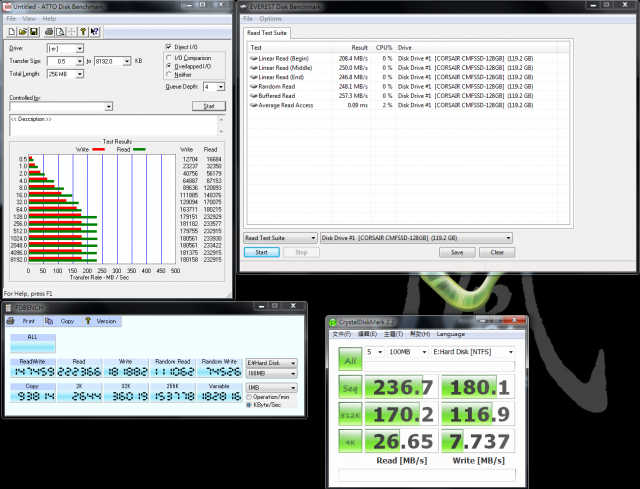The image size is (640, 489).
Task: Open the 文件(F) menu in CrystalDiskMark
Action: click(342, 334)
